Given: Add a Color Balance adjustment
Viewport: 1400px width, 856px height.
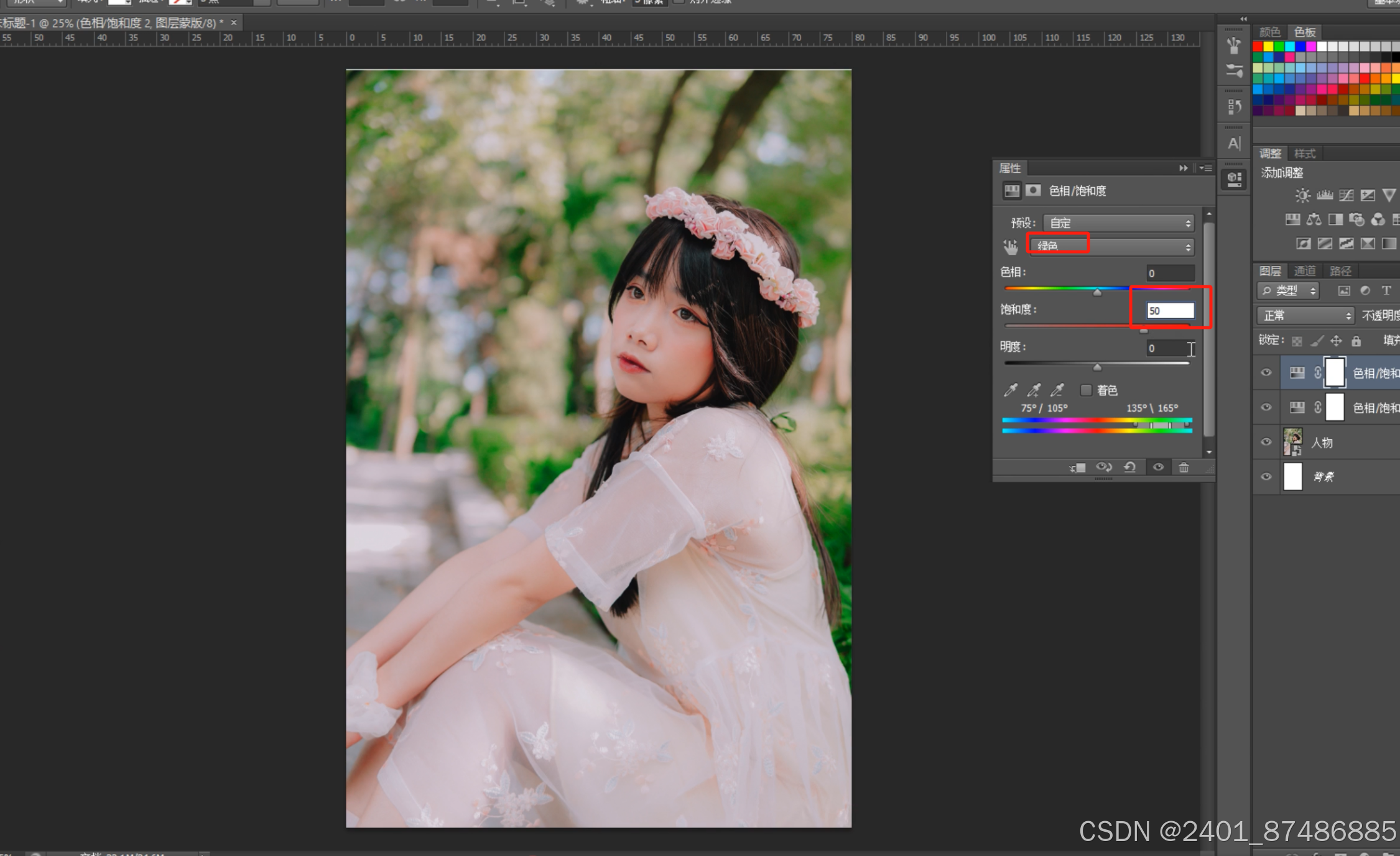Looking at the screenshot, I should coord(1314,219).
